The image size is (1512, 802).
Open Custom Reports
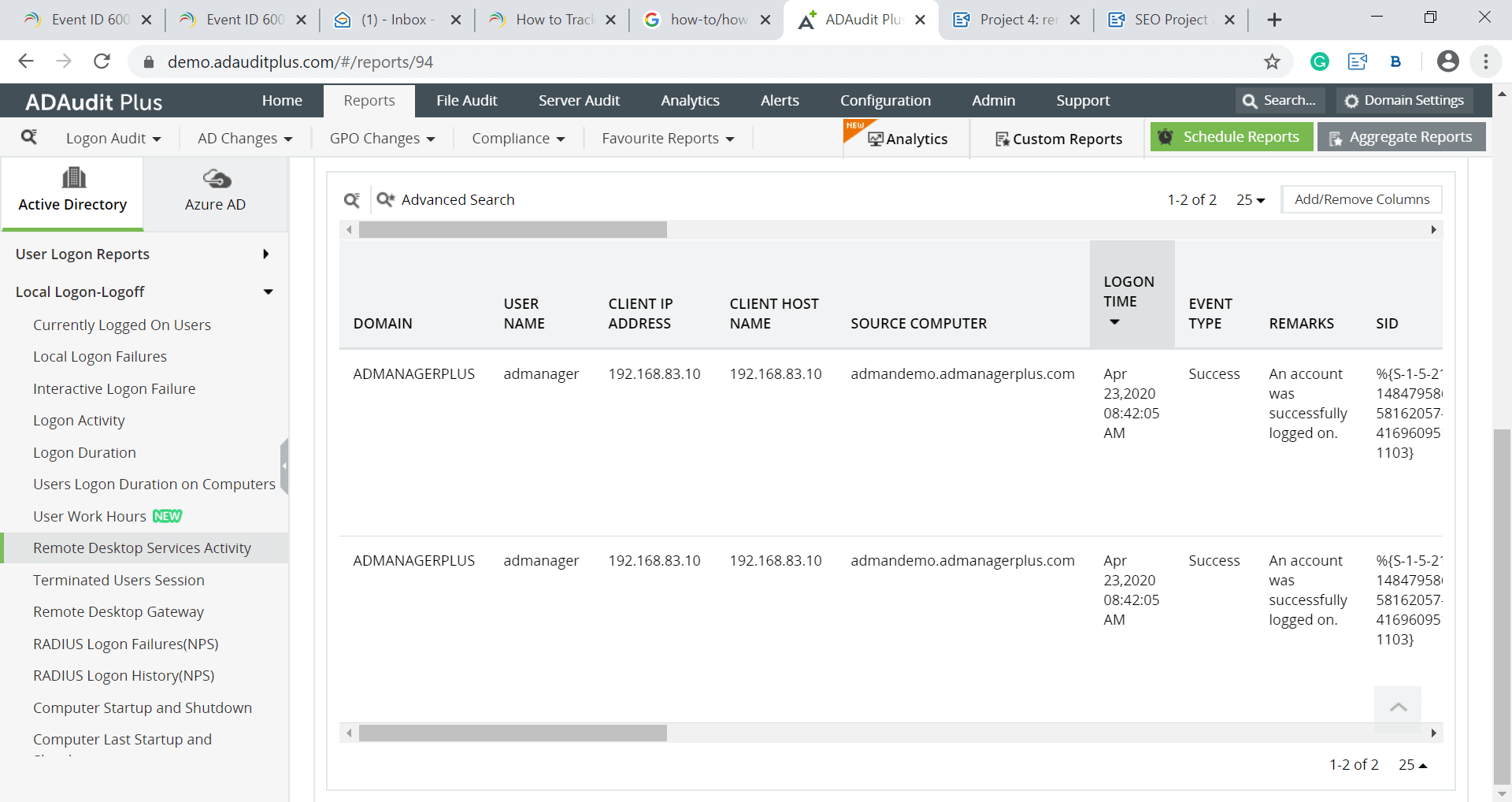click(x=1058, y=139)
